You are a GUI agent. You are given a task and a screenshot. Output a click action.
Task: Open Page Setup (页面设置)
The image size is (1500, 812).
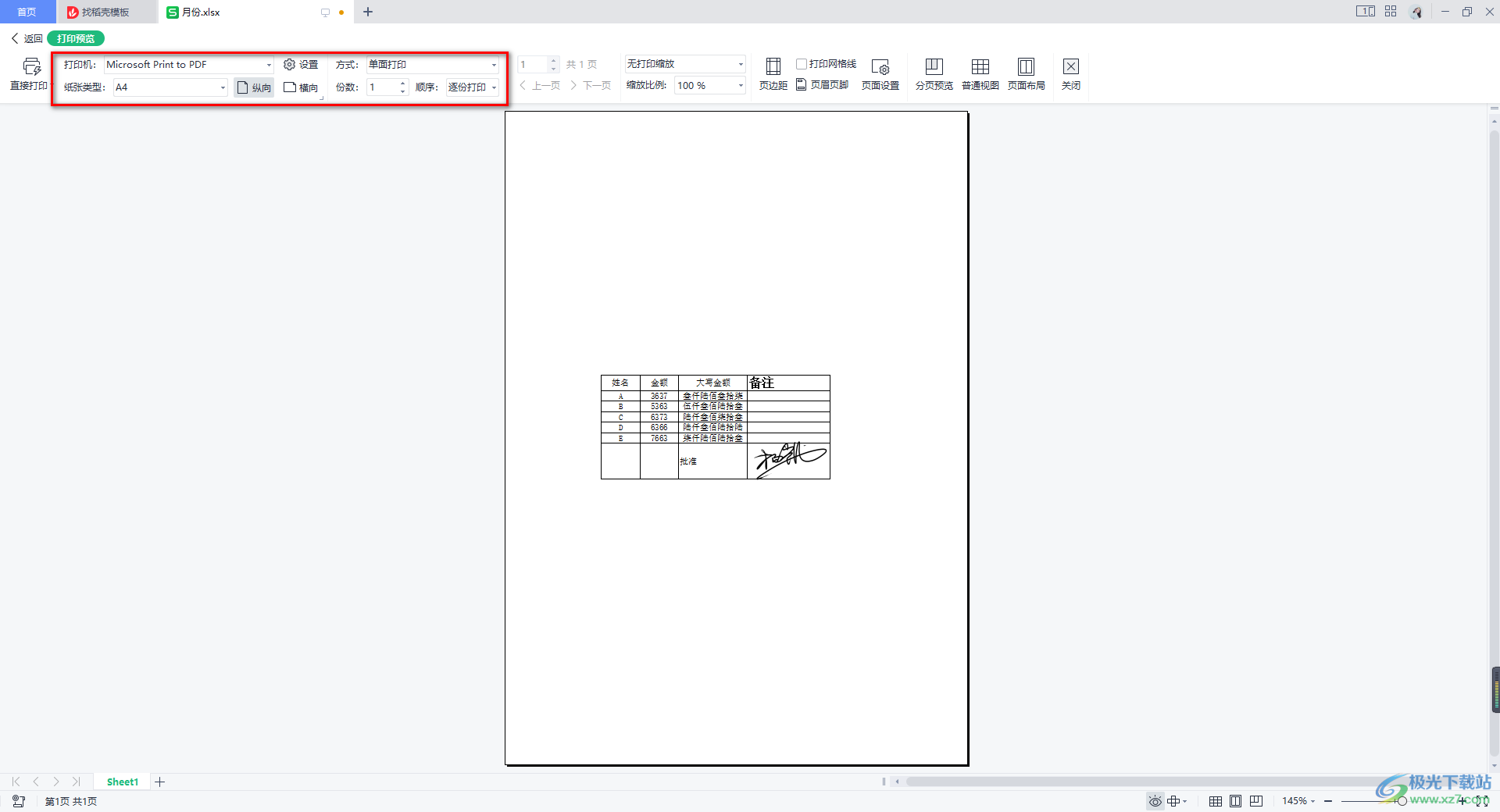click(x=880, y=74)
